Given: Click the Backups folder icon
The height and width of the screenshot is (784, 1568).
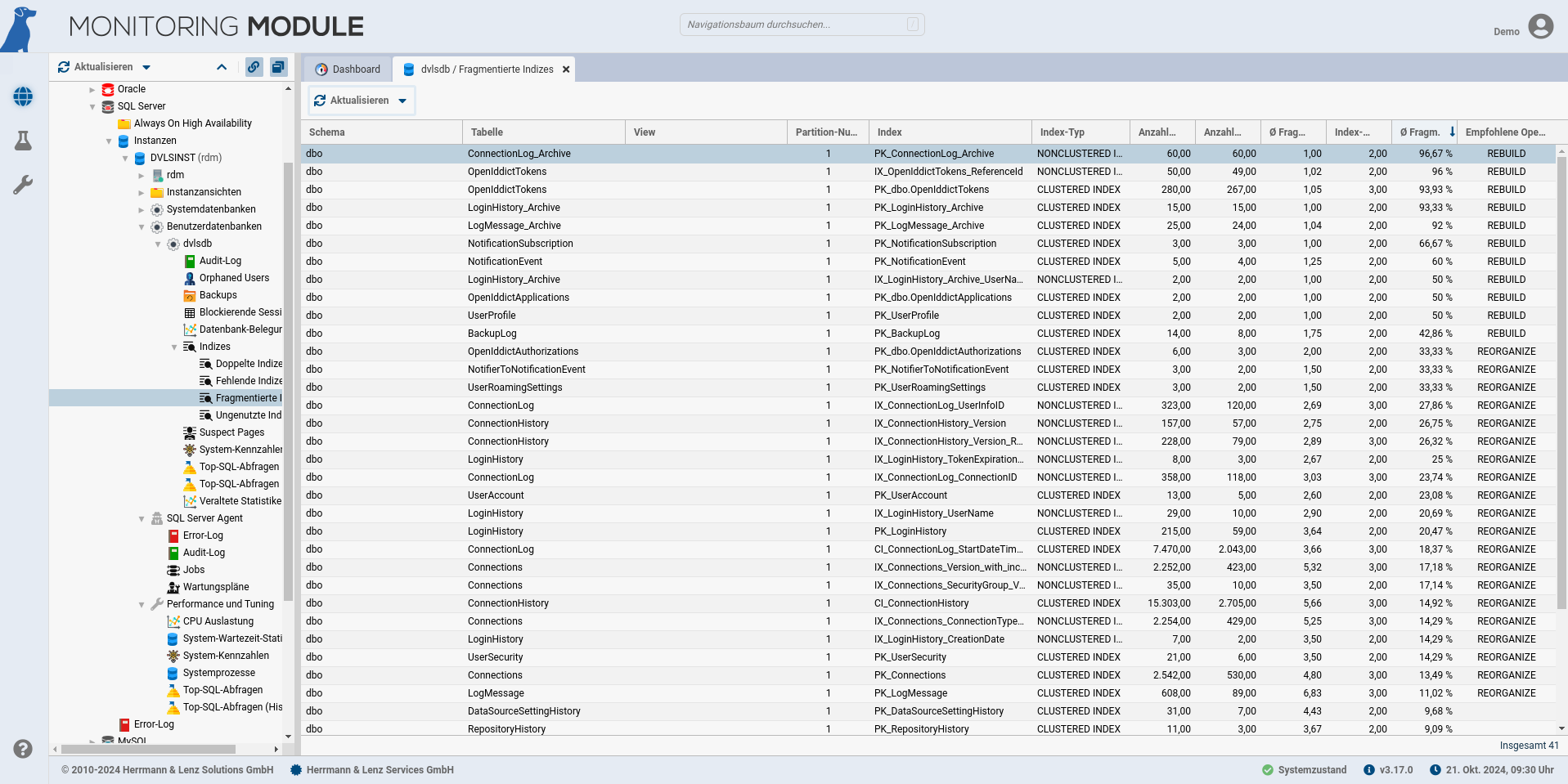Looking at the screenshot, I should pos(190,295).
